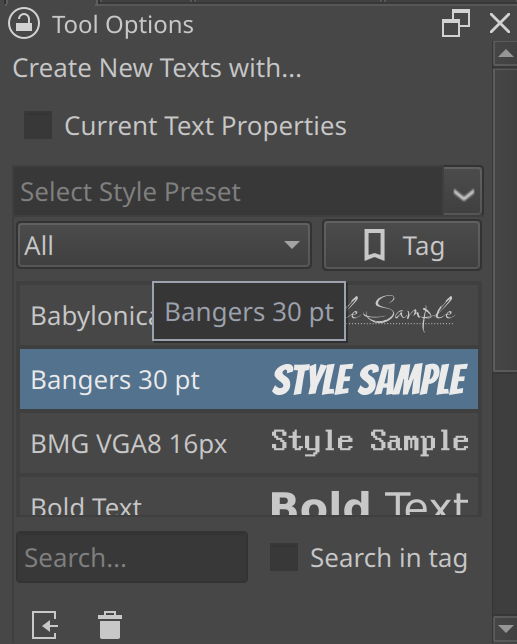
Task: Click the scrollbar up arrow
Action: [505, 53]
